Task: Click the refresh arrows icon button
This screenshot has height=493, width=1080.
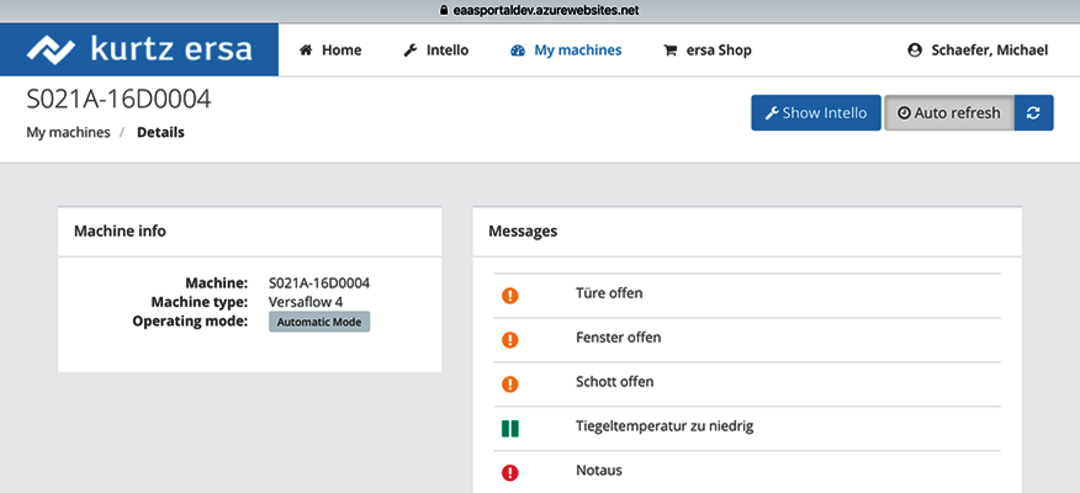Action: click(x=1032, y=113)
